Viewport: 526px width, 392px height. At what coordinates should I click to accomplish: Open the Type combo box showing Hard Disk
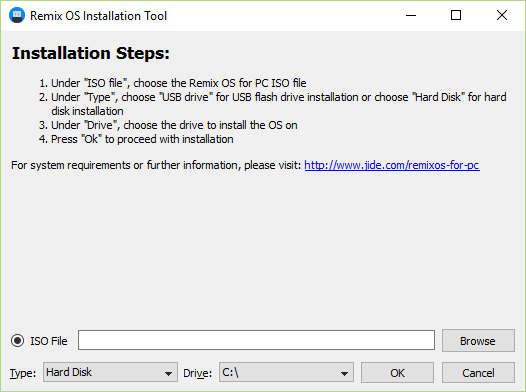(110, 372)
